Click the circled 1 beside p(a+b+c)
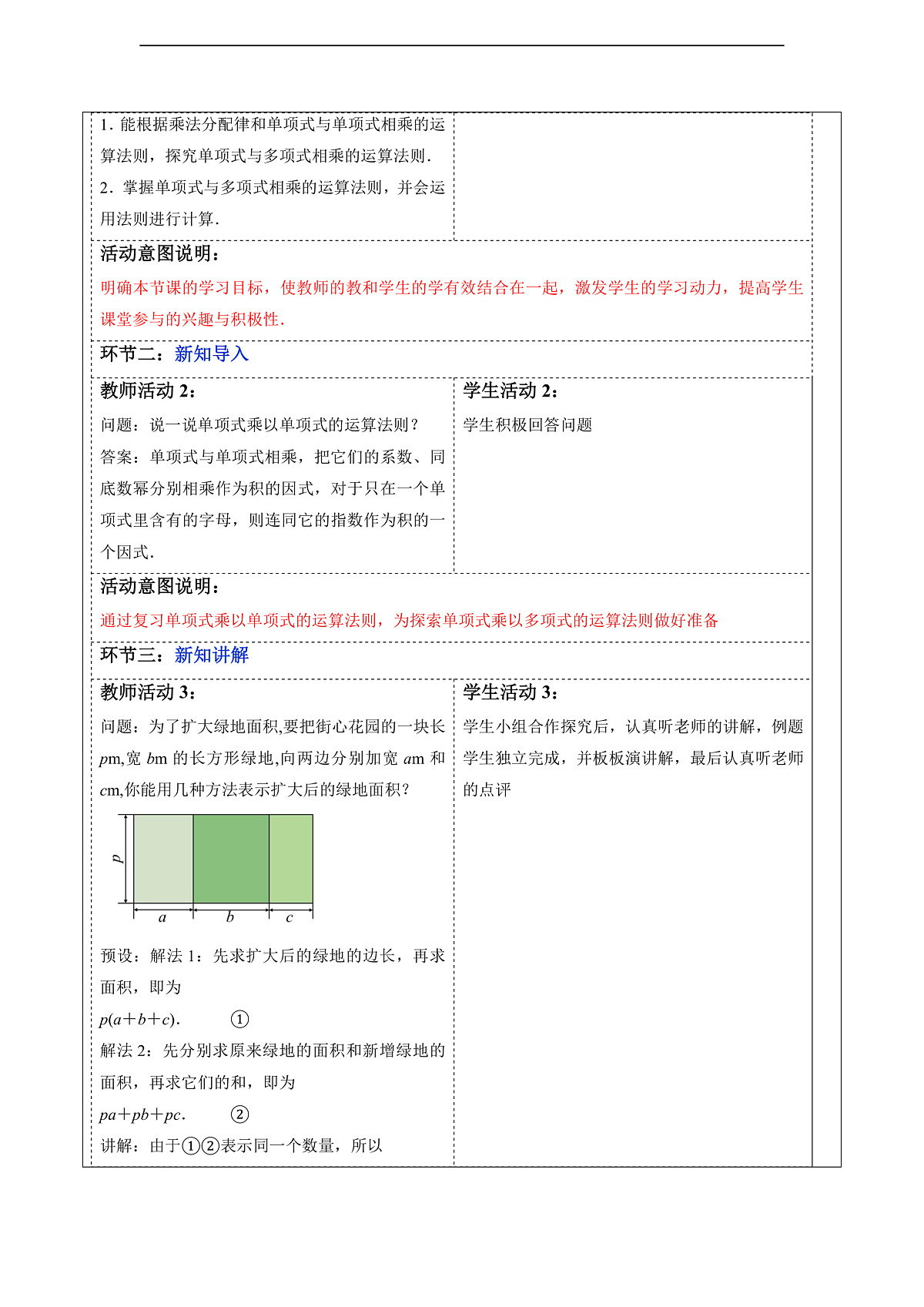 pyautogui.click(x=239, y=1020)
